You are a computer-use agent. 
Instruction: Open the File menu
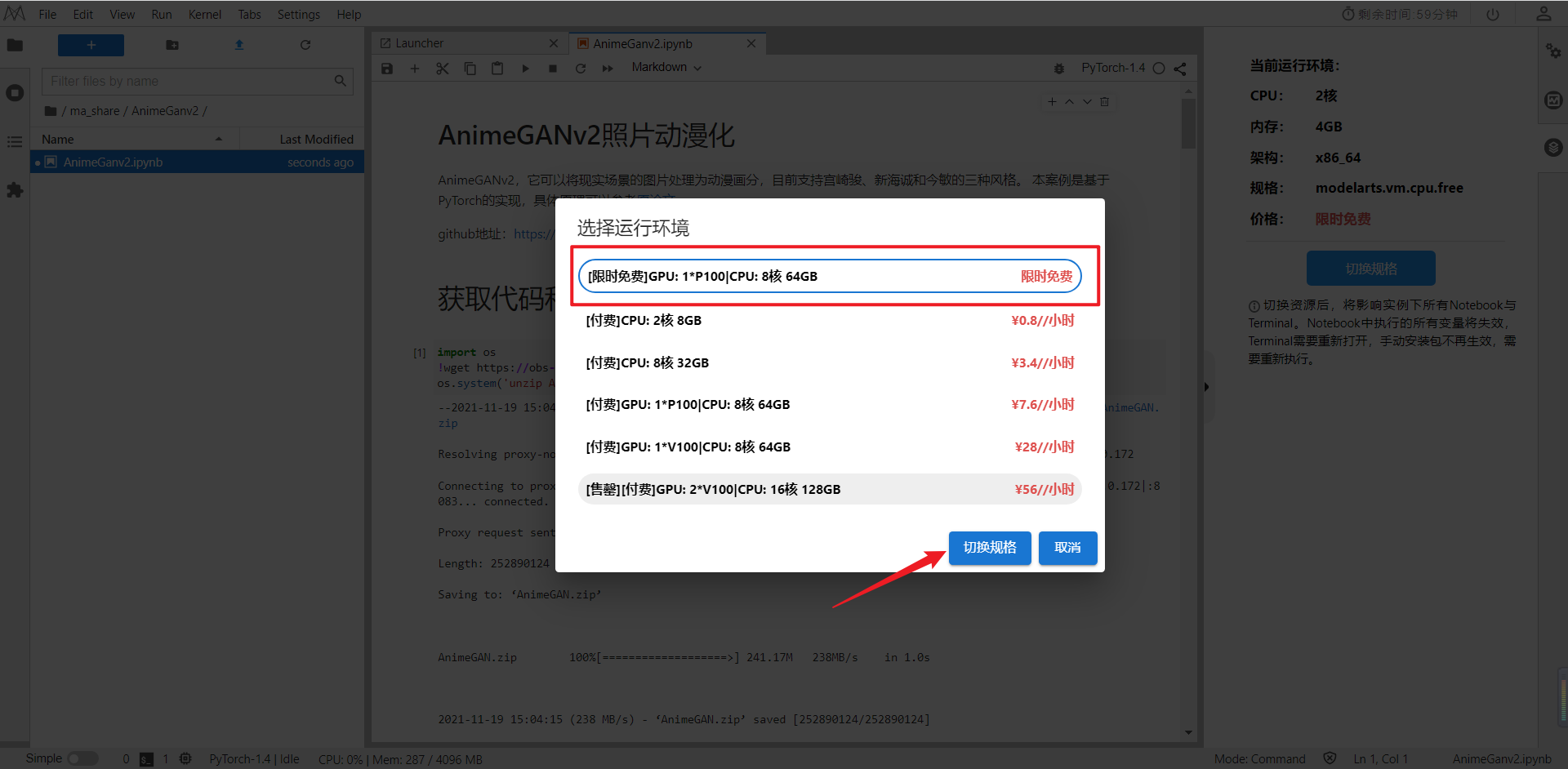(47, 15)
